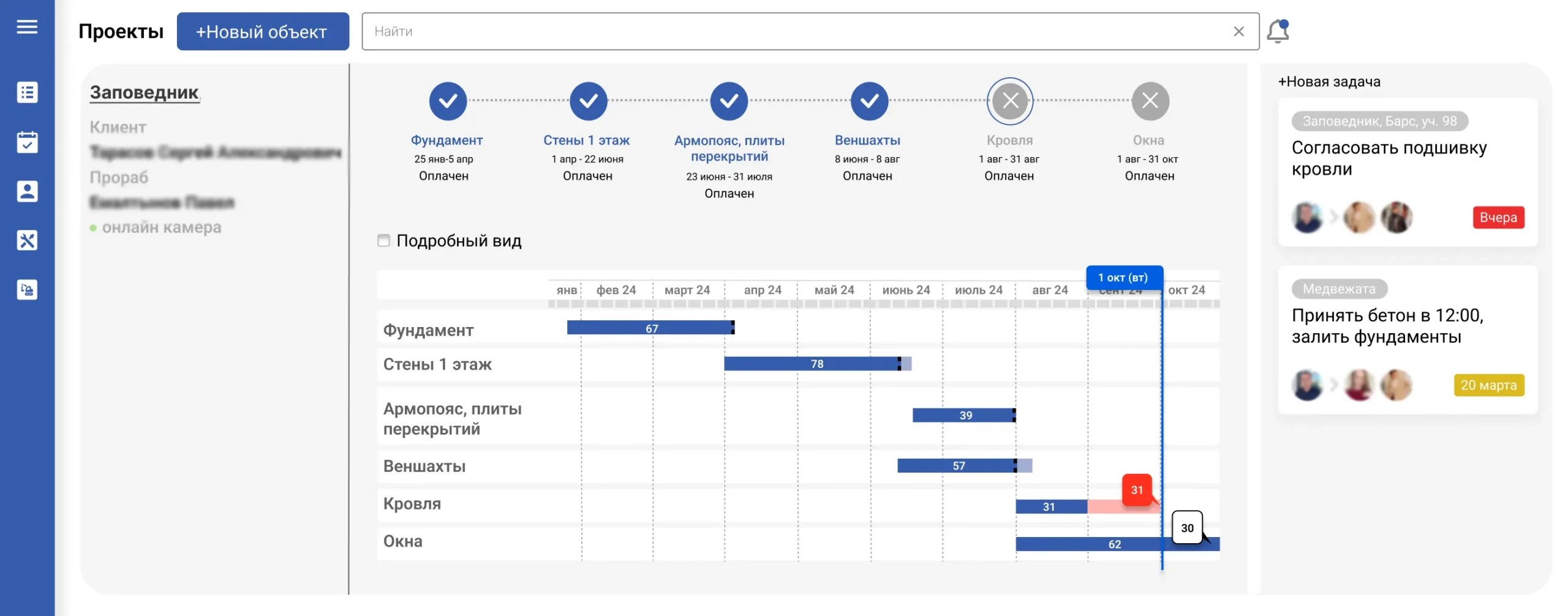Open the calendar checkmark sidebar icon
Screen dimensions: 1568x616
click(x=27, y=142)
